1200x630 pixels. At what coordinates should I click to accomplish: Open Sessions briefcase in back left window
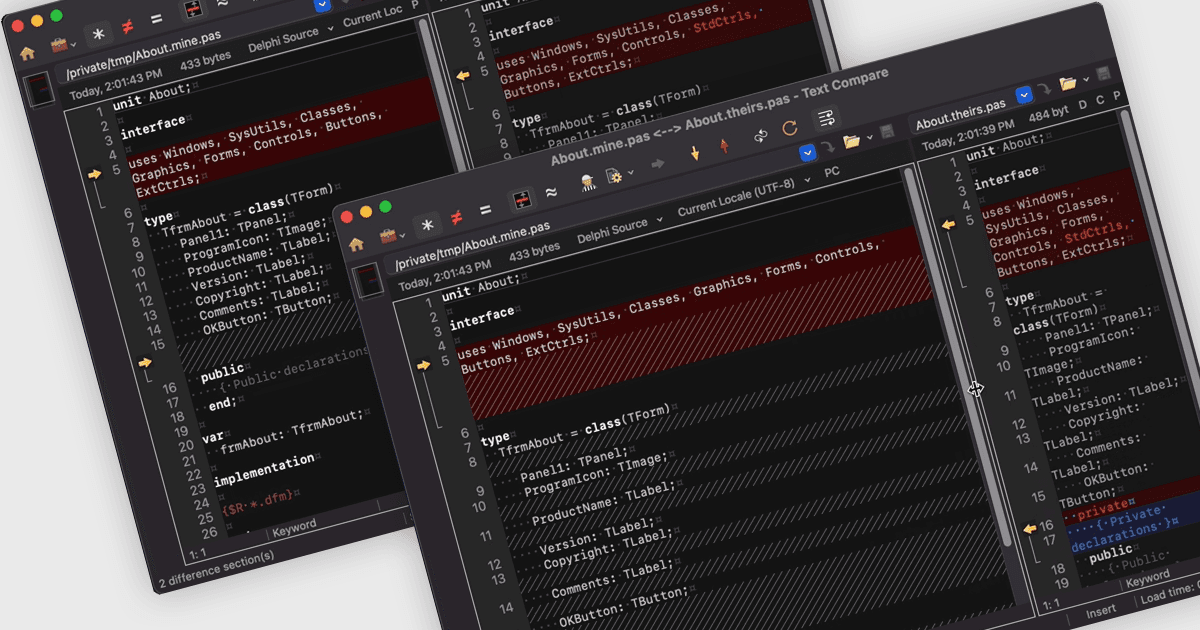(x=61, y=45)
